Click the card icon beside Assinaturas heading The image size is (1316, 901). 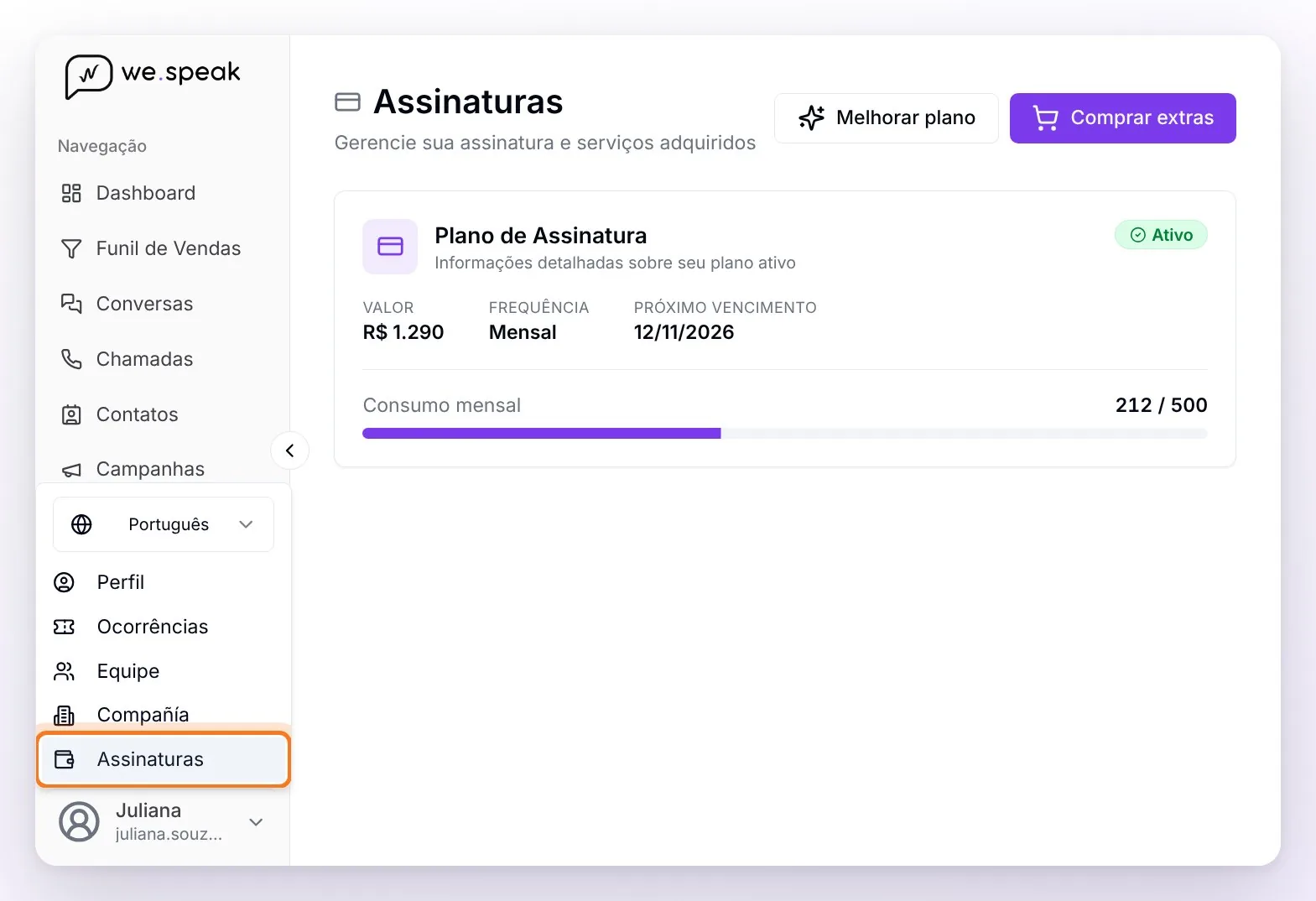coord(347,102)
